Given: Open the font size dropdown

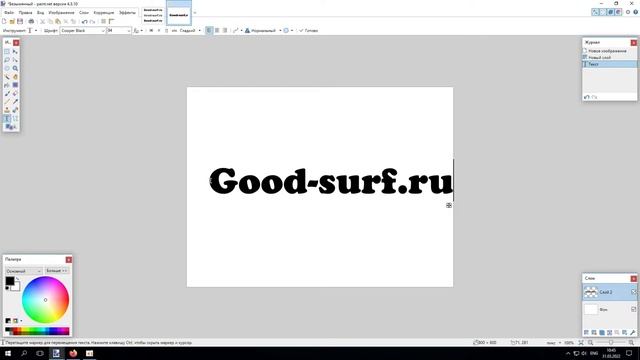Looking at the screenshot, I should click(x=119, y=31).
